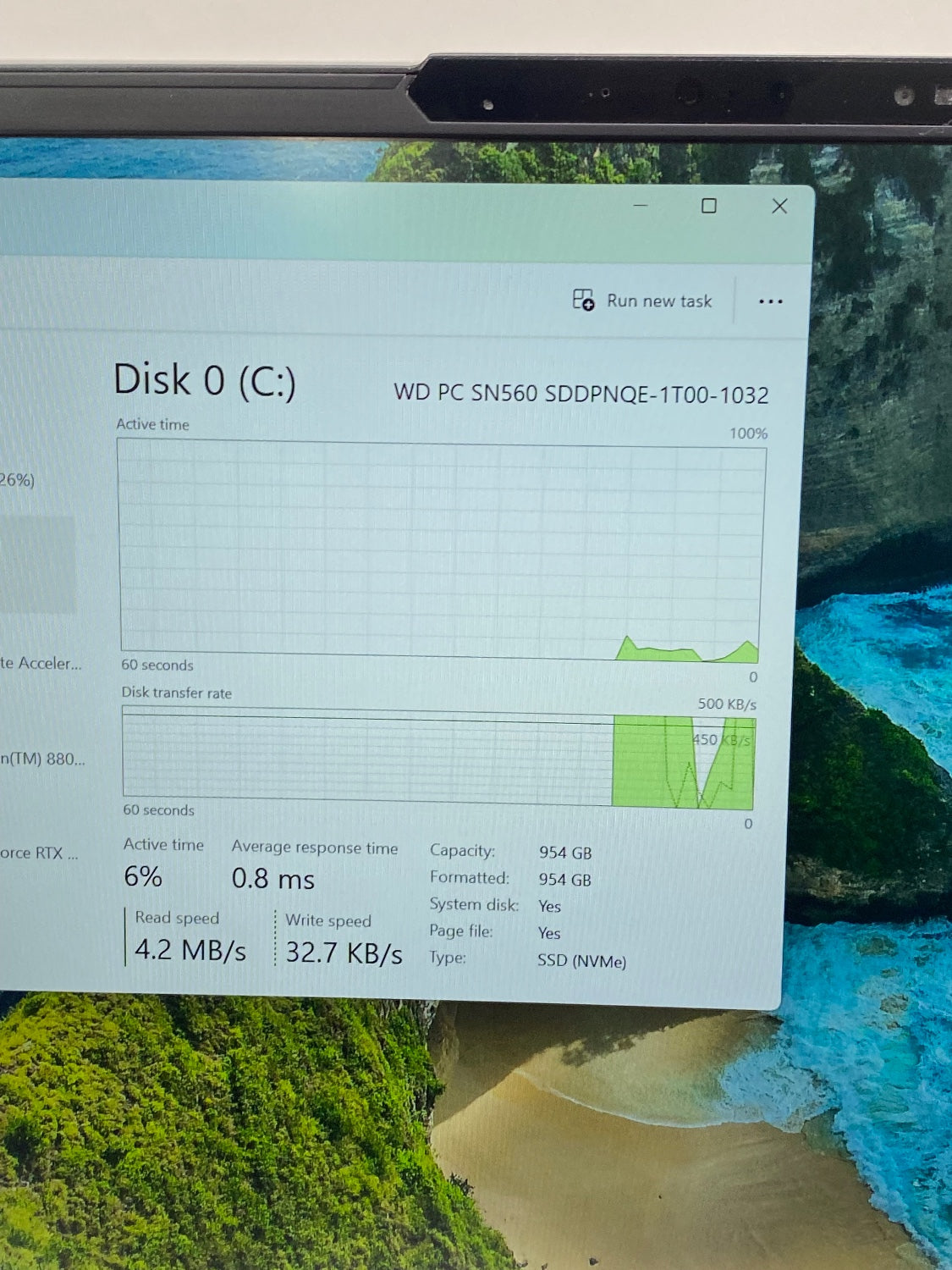
Task: Select the highlighted grey sidebar entry
Action: (x=36, y=565)
